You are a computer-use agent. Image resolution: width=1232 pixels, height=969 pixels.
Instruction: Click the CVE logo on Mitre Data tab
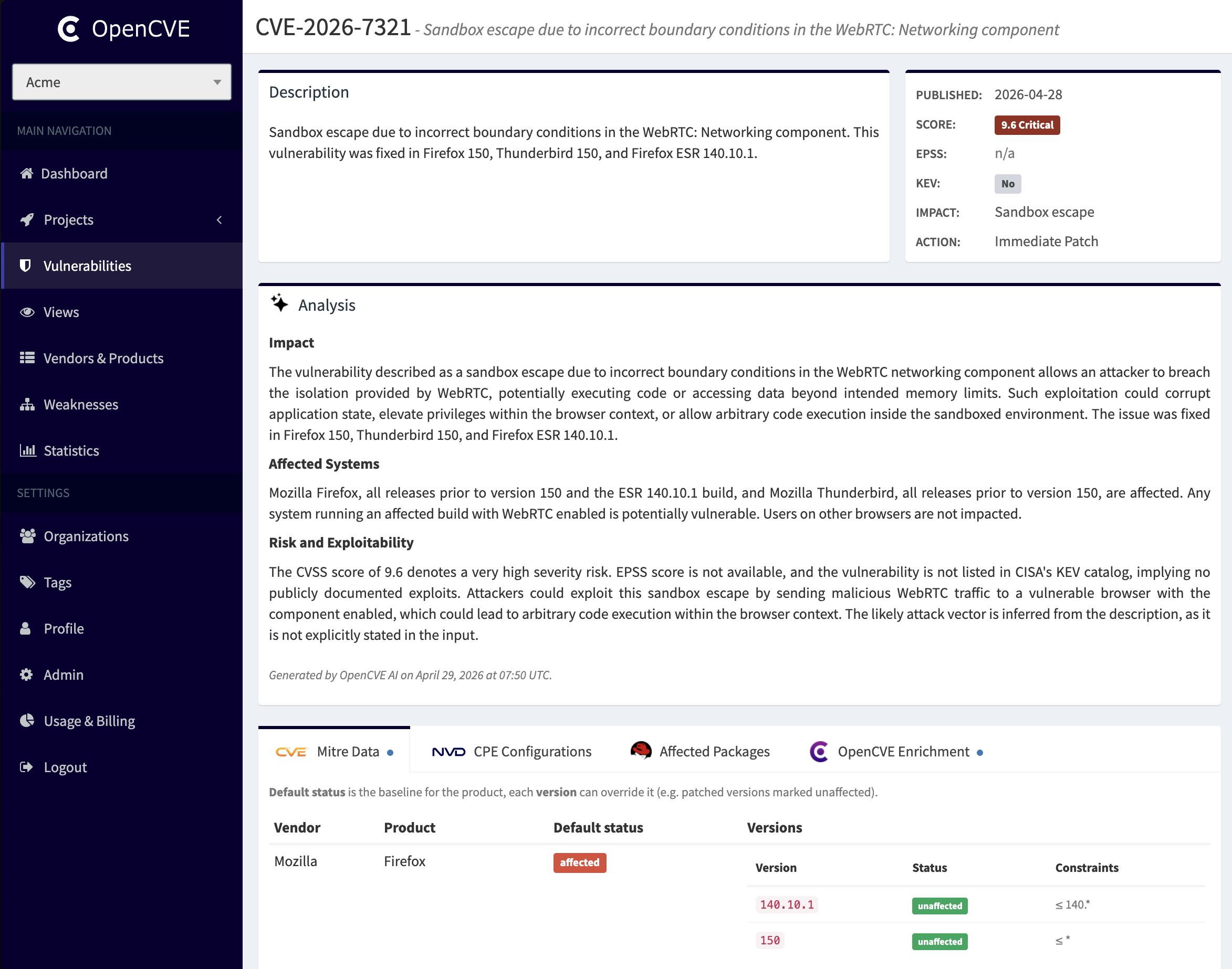(x=291, y=752)
